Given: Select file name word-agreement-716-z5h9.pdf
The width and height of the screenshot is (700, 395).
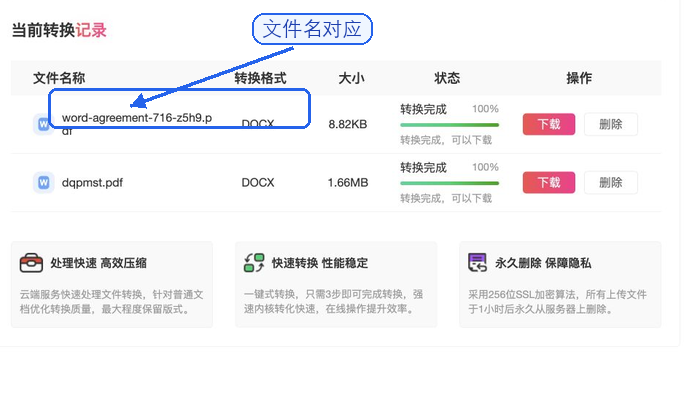Looking at the screenshot, I should (137, 124).
